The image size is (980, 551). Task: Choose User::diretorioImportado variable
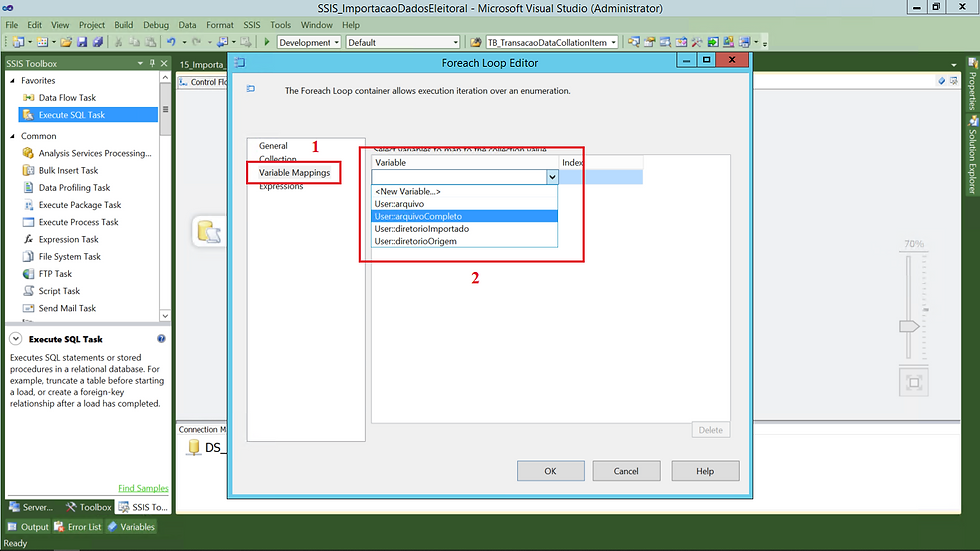pos(464,229)
